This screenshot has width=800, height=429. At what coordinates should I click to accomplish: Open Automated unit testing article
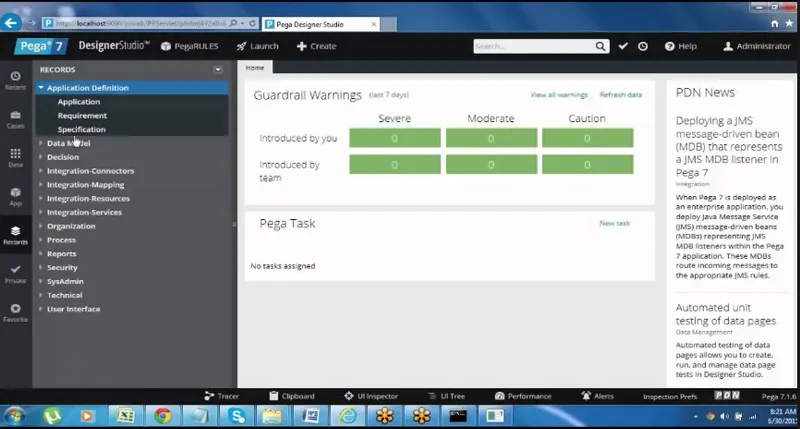(x=726, y=314)
